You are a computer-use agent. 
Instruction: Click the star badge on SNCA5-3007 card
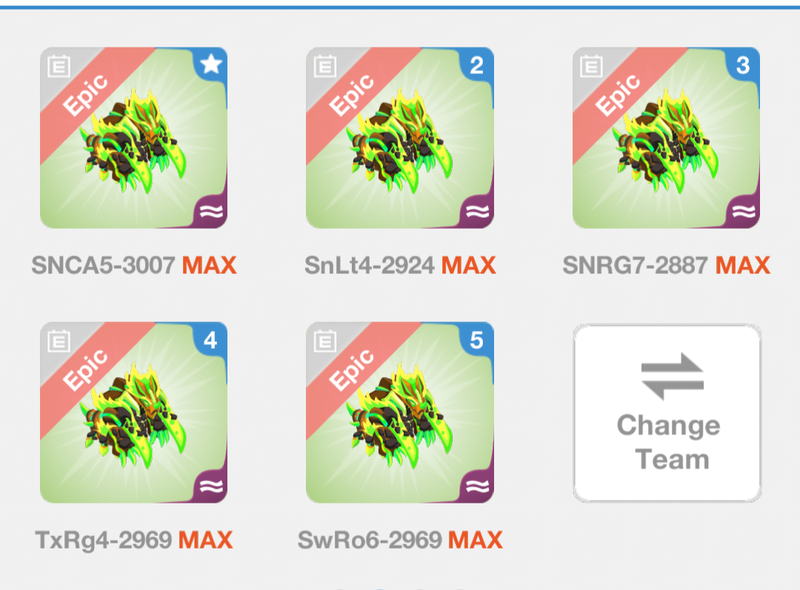211,64
